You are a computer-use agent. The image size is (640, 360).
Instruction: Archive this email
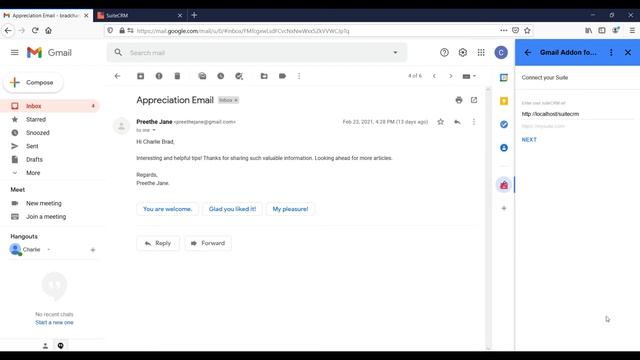click(x=140, y=76)
